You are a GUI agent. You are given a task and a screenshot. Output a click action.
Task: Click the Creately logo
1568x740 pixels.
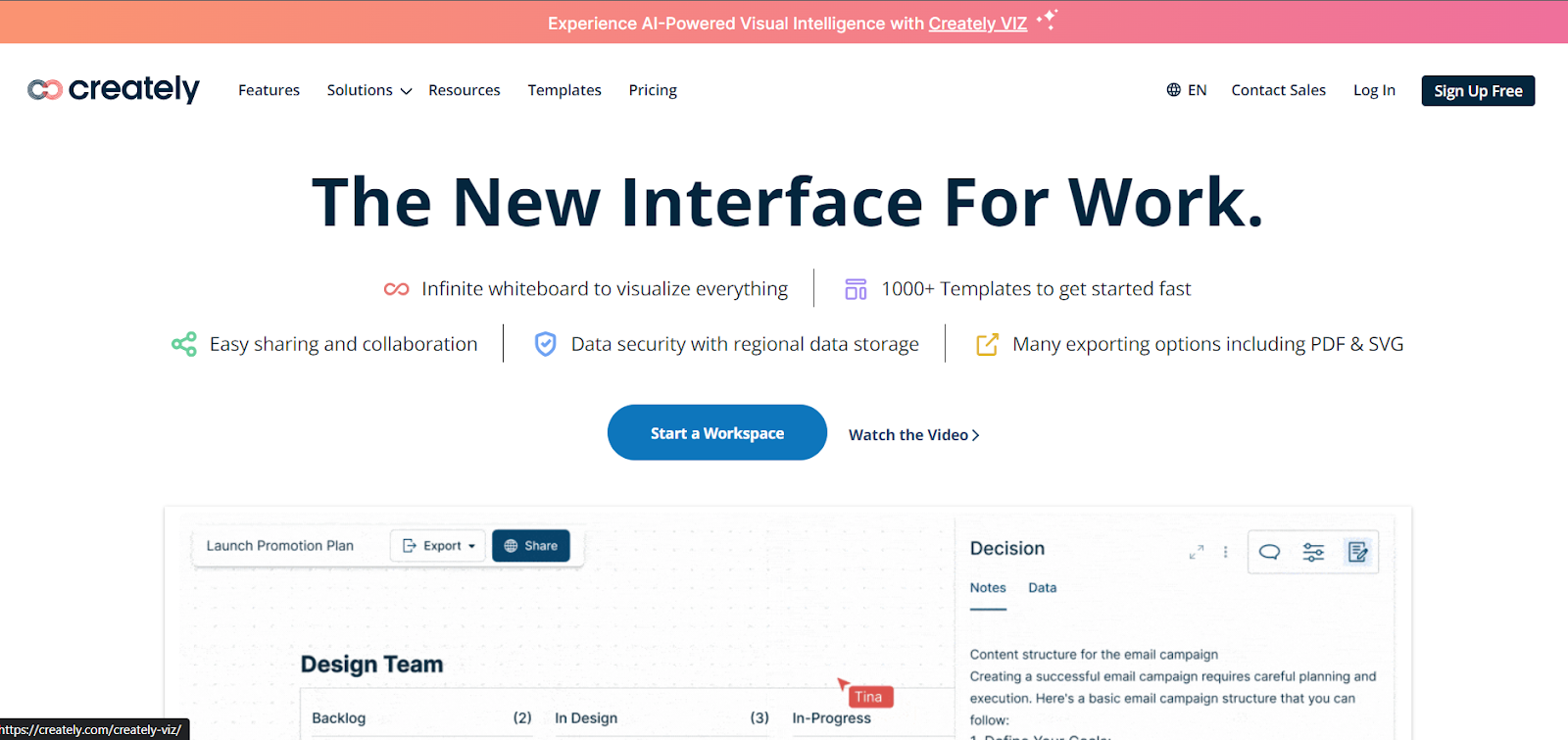coord(114,89)
